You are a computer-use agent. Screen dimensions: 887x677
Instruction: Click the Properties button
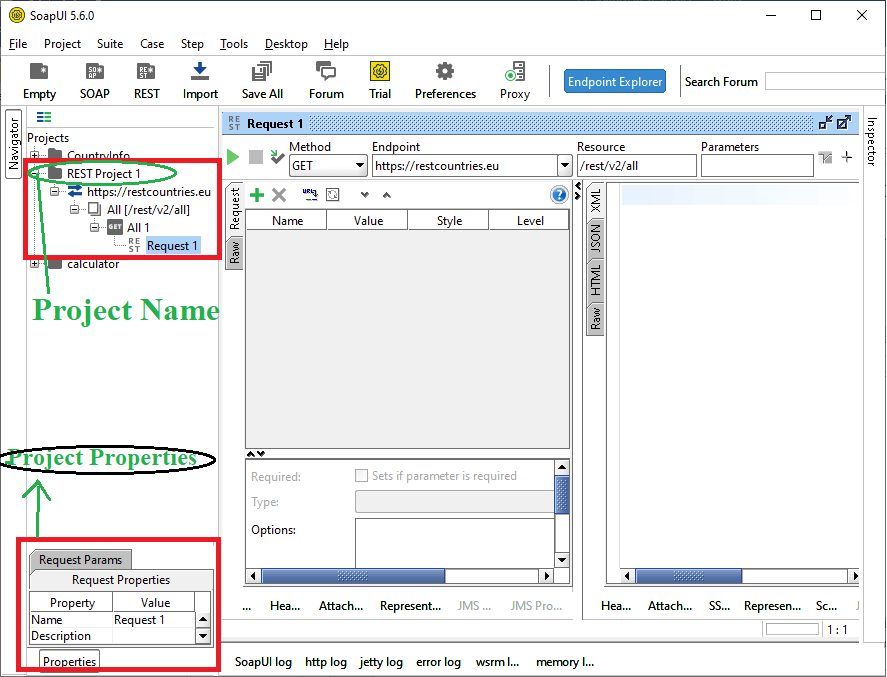(x=69, y=661)
